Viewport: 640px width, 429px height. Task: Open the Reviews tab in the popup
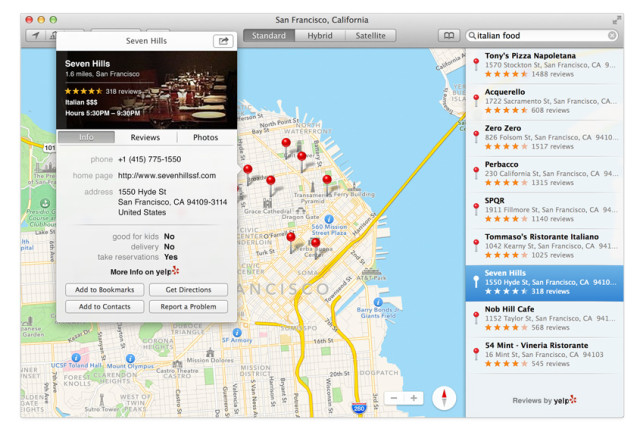coord(145,137)
